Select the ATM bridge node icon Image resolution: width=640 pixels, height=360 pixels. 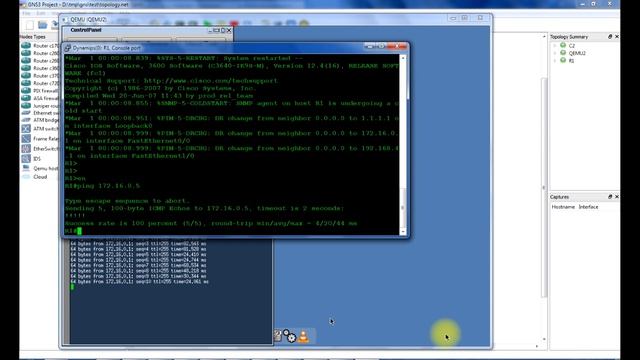(x=26, y=120)
